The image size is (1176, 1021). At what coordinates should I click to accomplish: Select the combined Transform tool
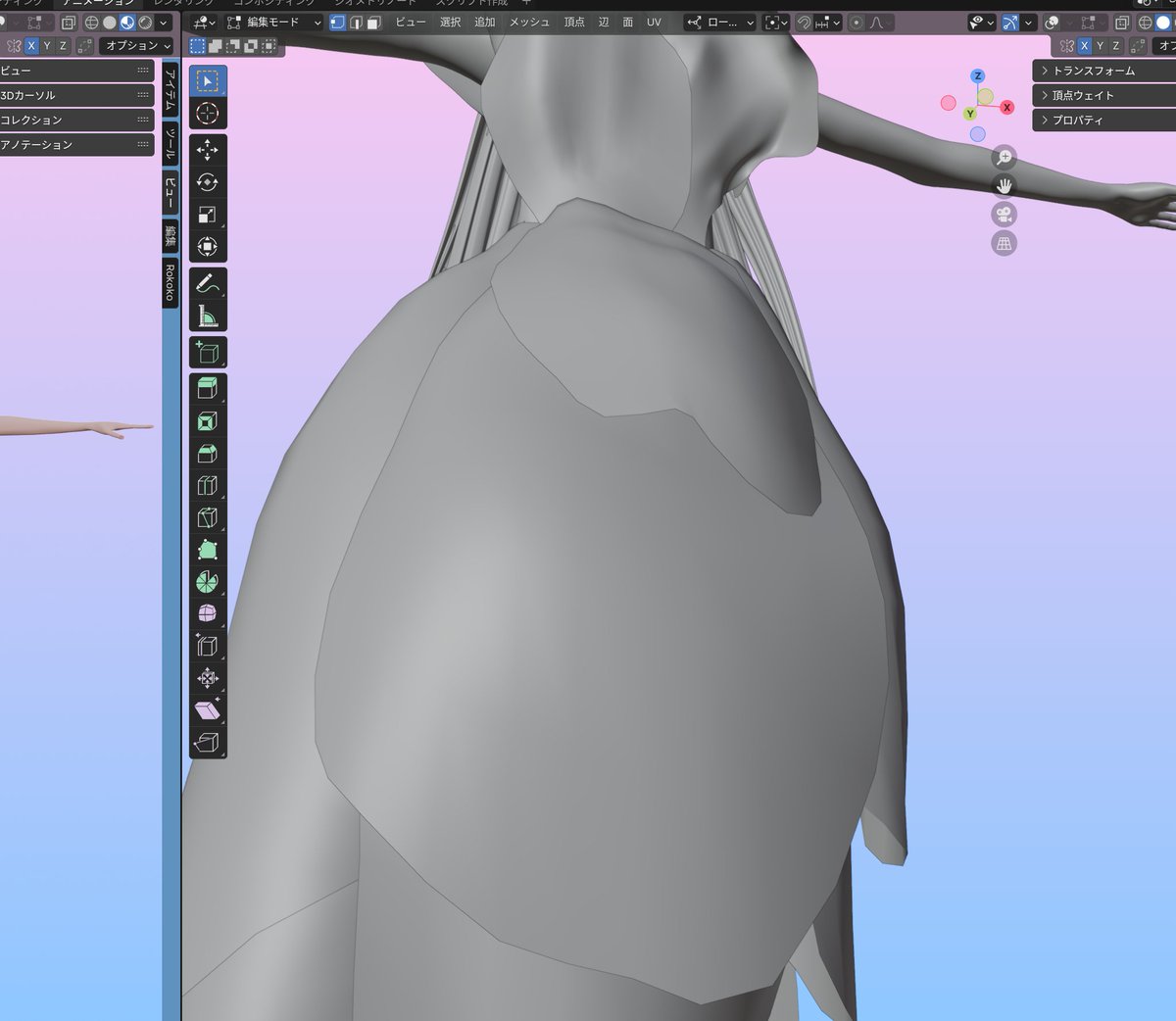(207, 246)
